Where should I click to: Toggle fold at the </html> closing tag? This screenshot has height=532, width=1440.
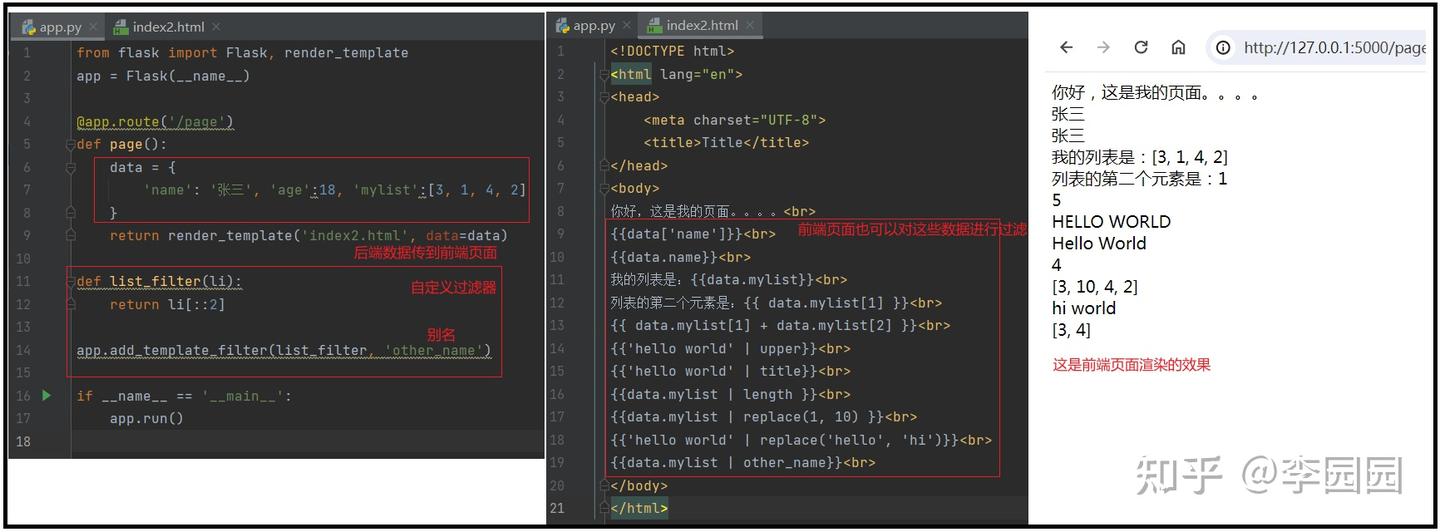point(604,509)
